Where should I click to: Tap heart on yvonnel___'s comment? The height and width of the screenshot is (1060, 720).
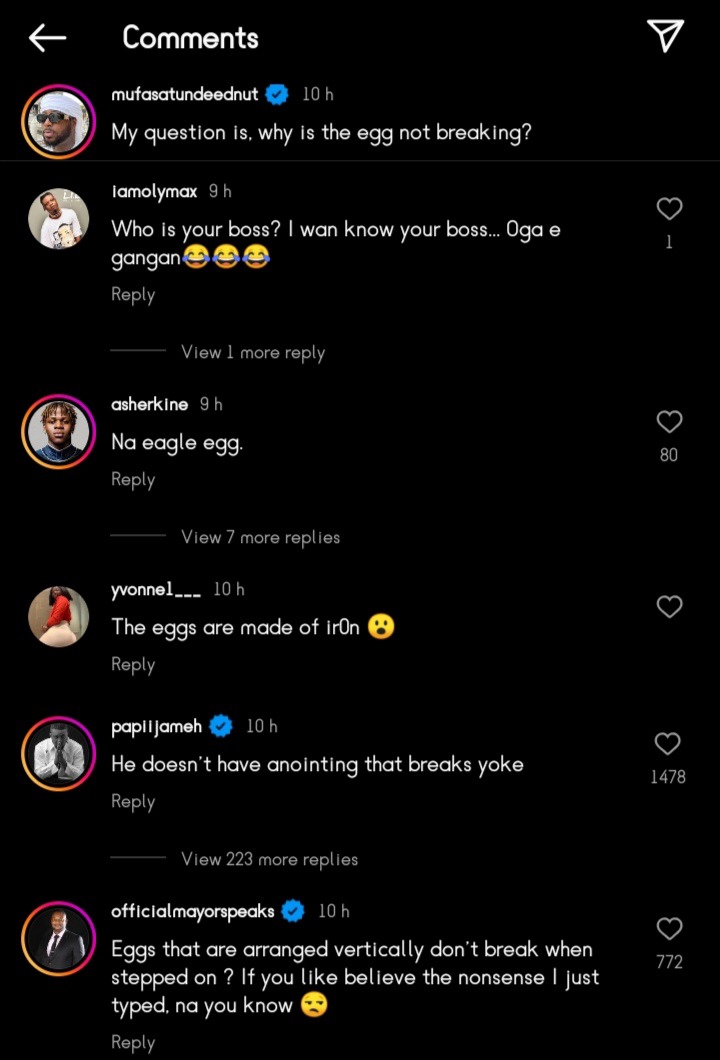coord(669,606)
